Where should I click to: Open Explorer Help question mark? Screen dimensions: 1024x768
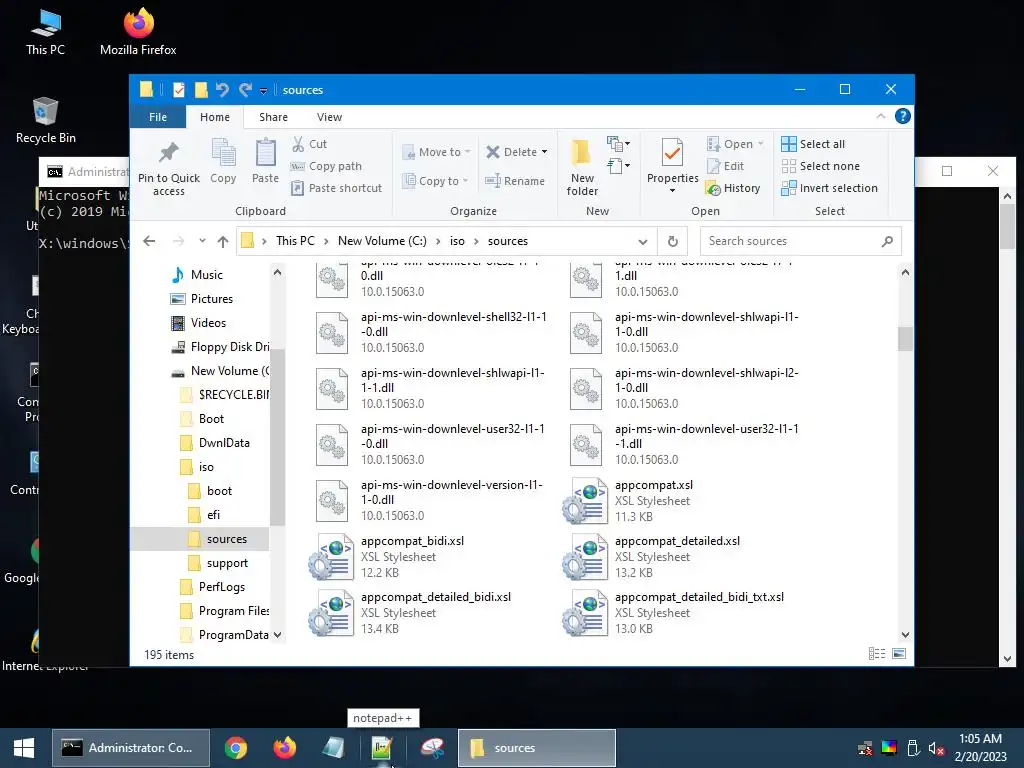pyautogui.click(x=903, y=116)
